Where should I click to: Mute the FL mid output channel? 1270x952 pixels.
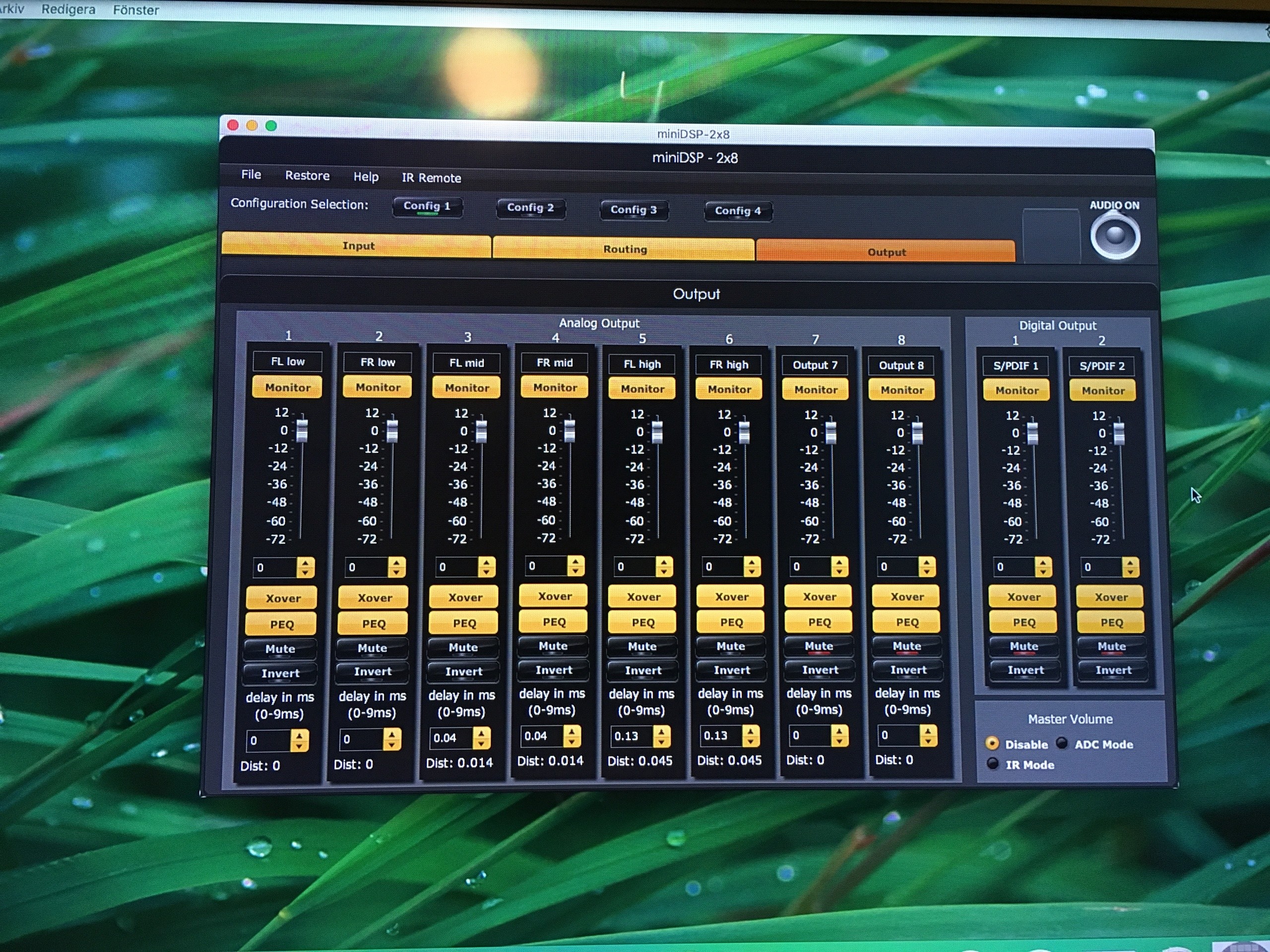(463, 647)
